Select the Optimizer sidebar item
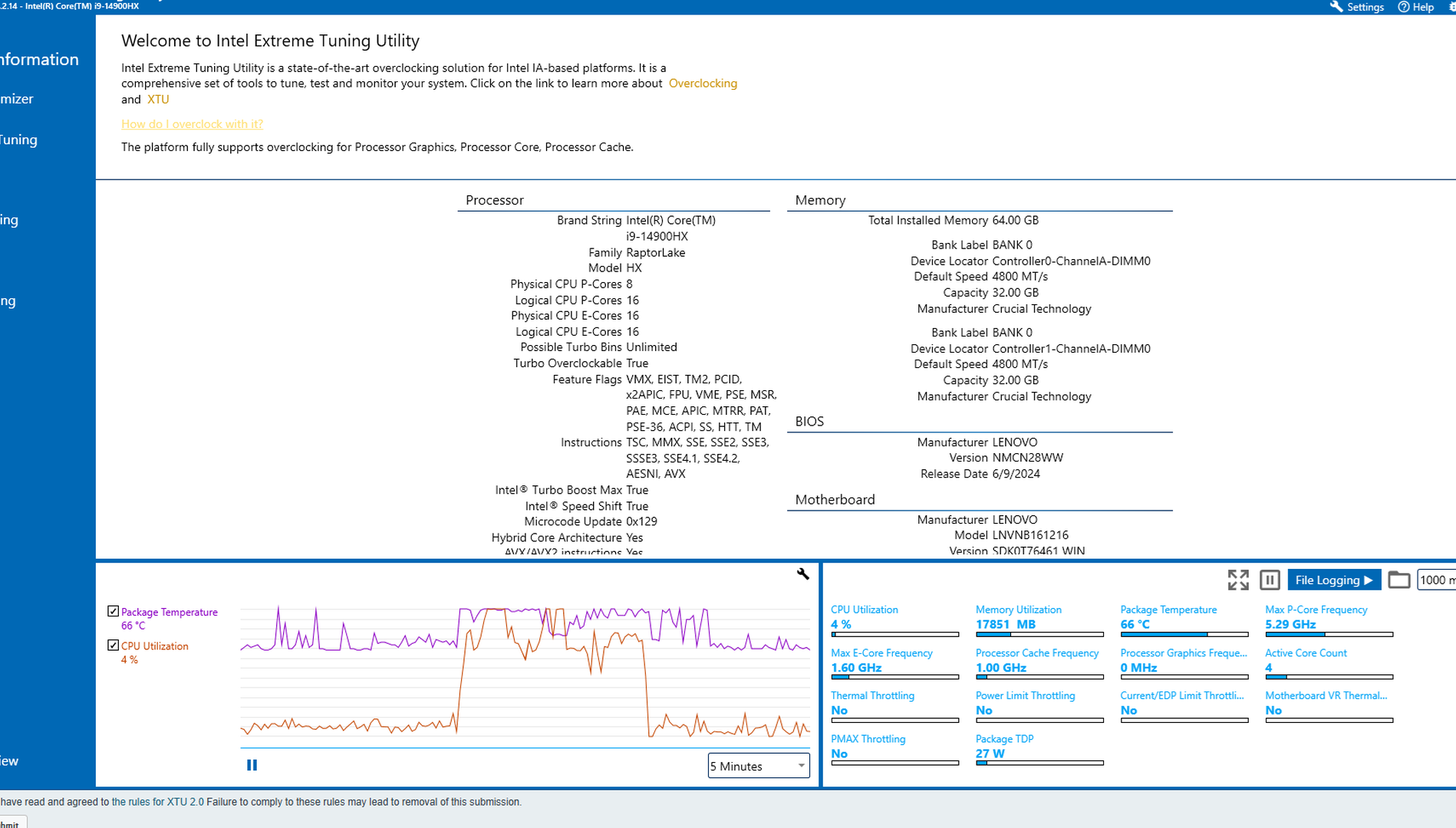The width and height of the screenshot is (1456, 828). point(17,99)
